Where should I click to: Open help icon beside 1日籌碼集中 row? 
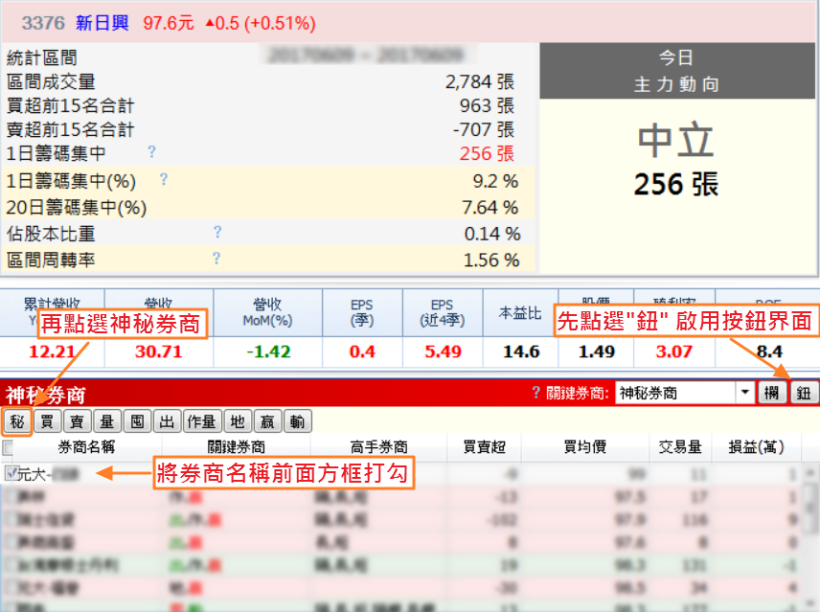pyautogui.click(x=152, y=152)
